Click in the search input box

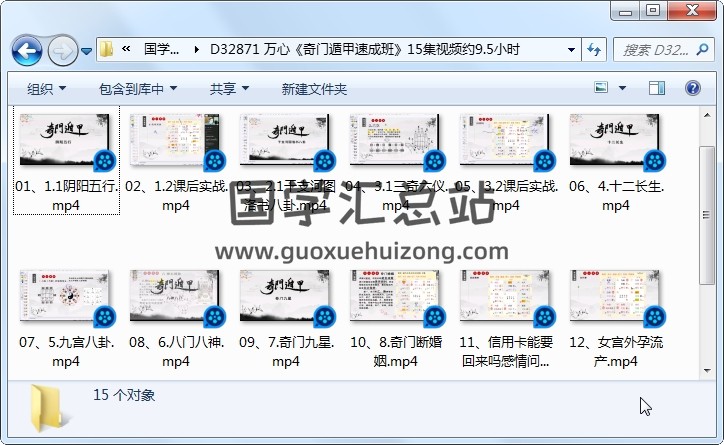[650, 49]
